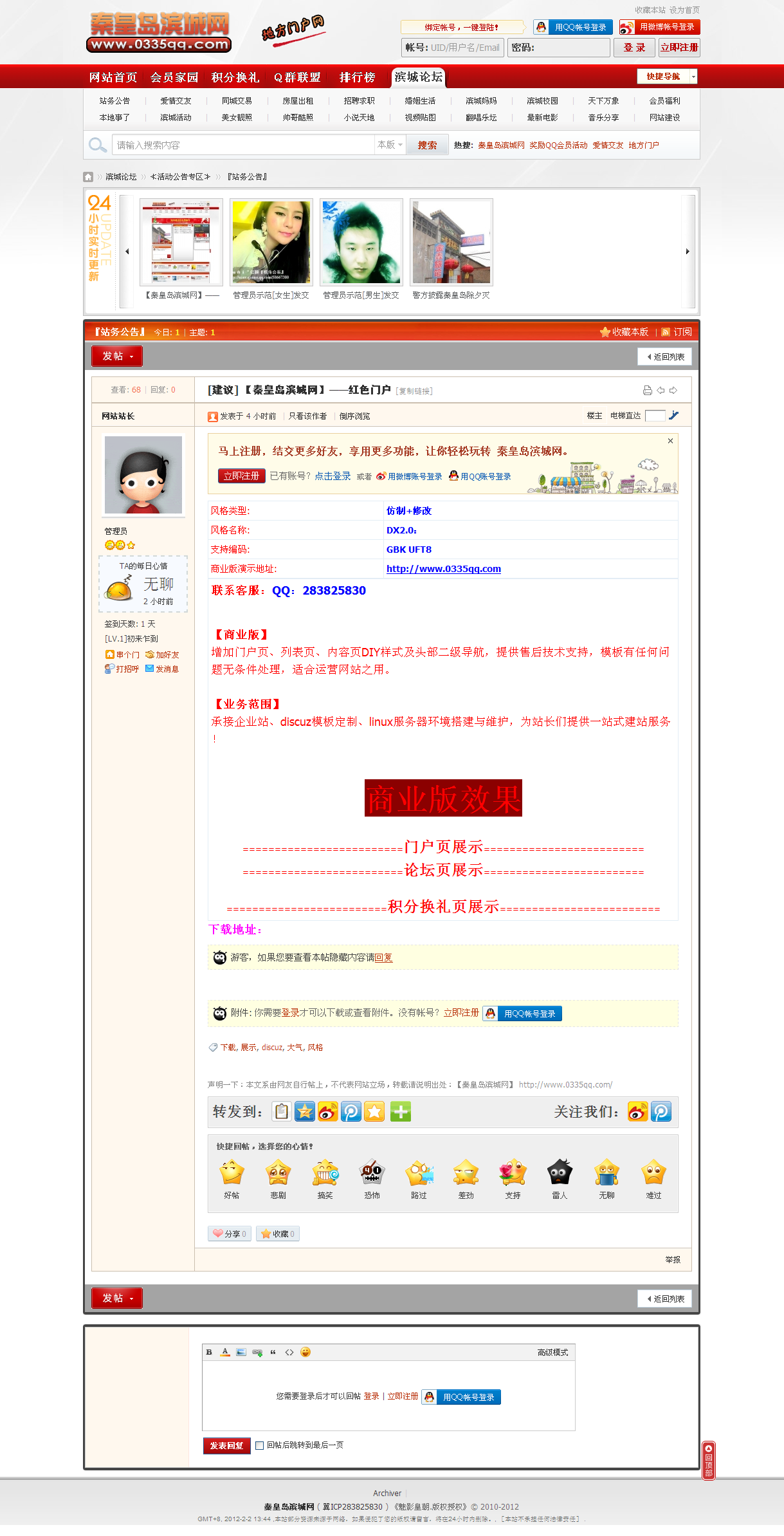Expand the 快捷导航 dropdown
This screenshot has width=784, height=1536.
coord(693,77)
